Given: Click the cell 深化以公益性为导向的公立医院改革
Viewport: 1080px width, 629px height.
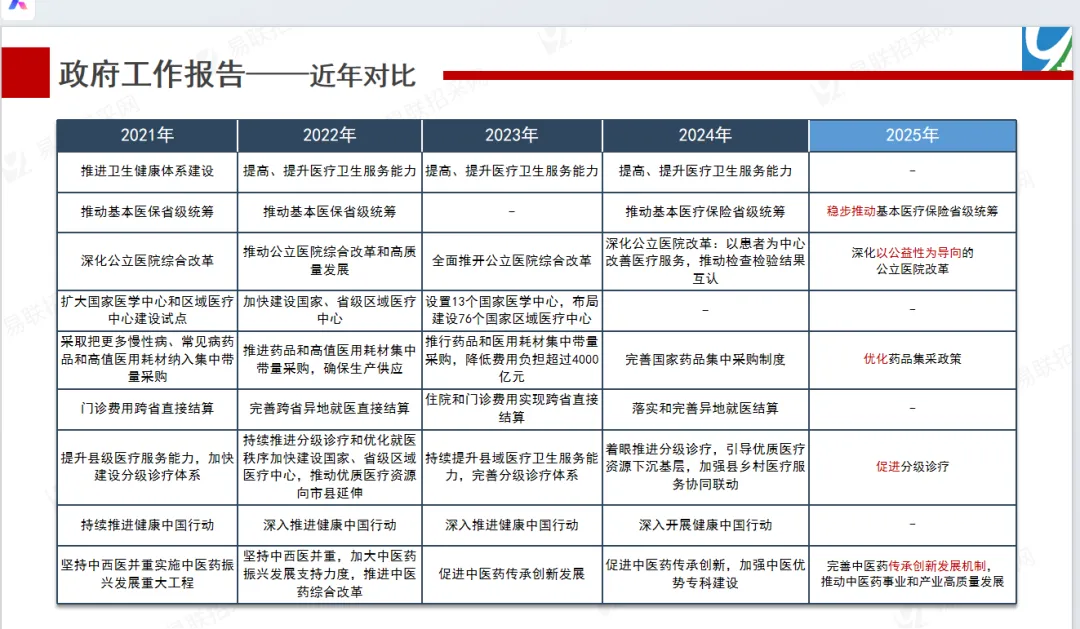Looking at the screenshot, I should [912, 261].
